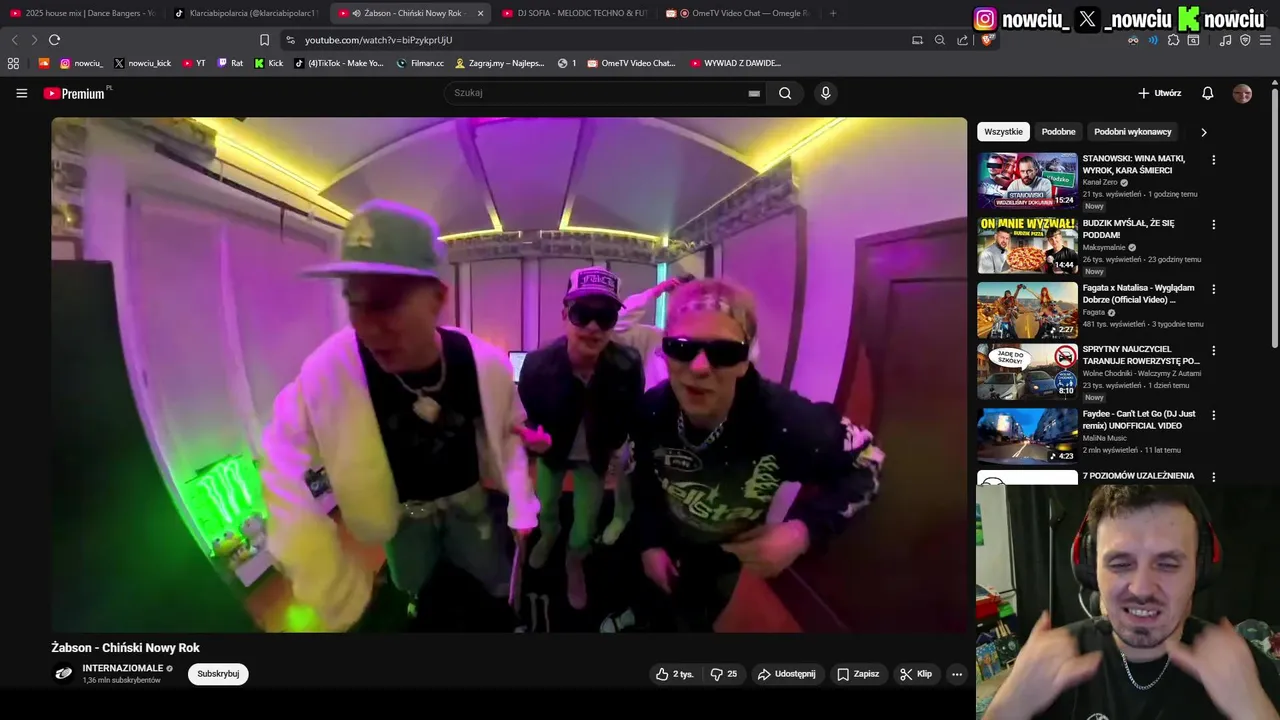Go back with the browser back arrow
The width and height of the screenshot is (1280, 720).
click(x=14, y=40)
